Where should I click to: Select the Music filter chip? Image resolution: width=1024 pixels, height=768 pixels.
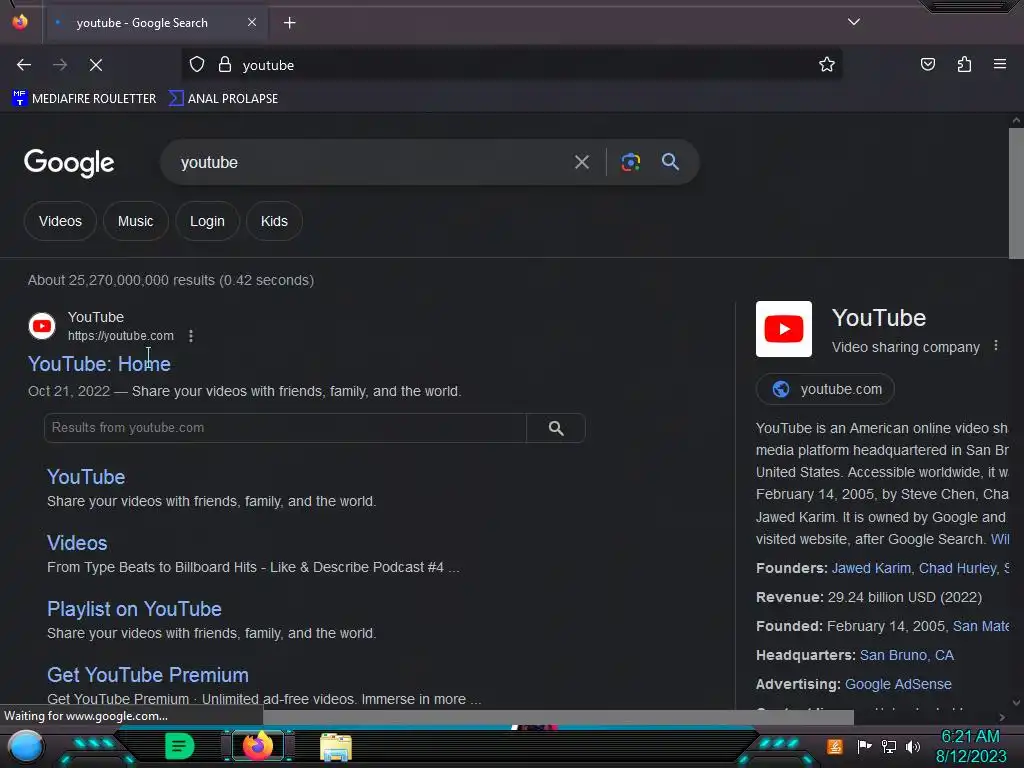(136, 221)
